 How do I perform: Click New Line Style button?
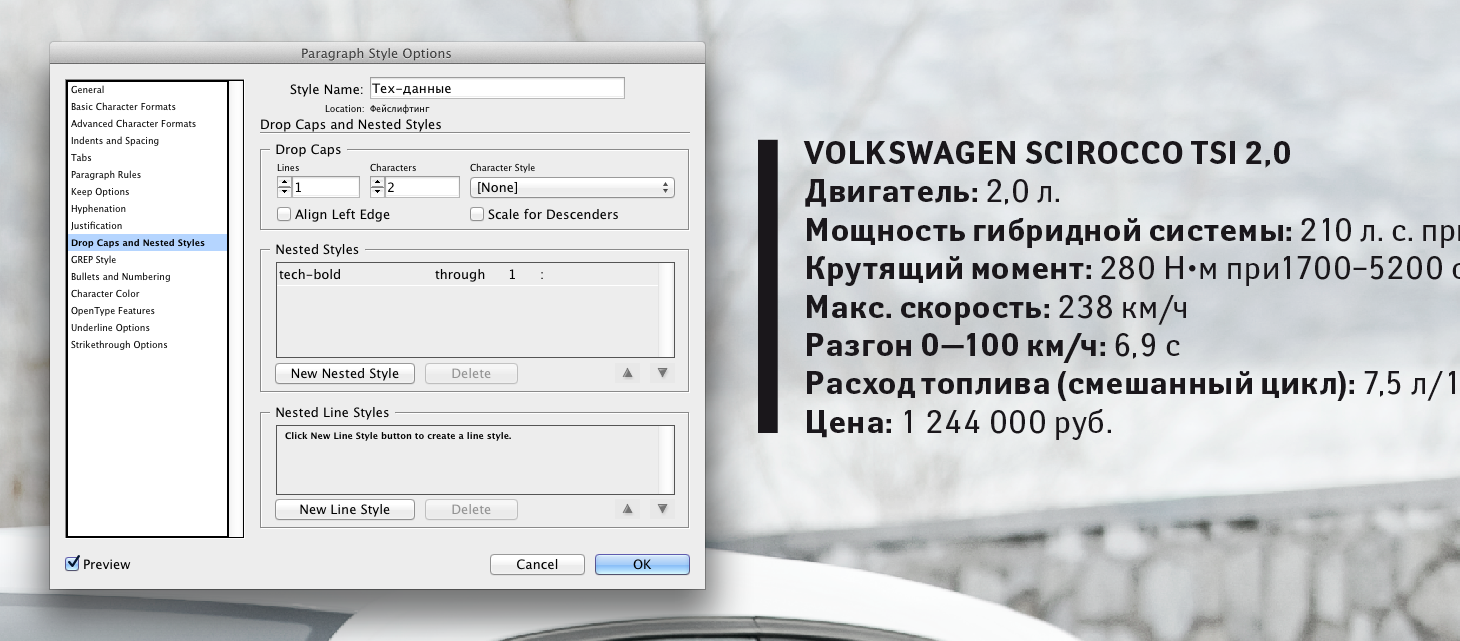coord(345,509)
